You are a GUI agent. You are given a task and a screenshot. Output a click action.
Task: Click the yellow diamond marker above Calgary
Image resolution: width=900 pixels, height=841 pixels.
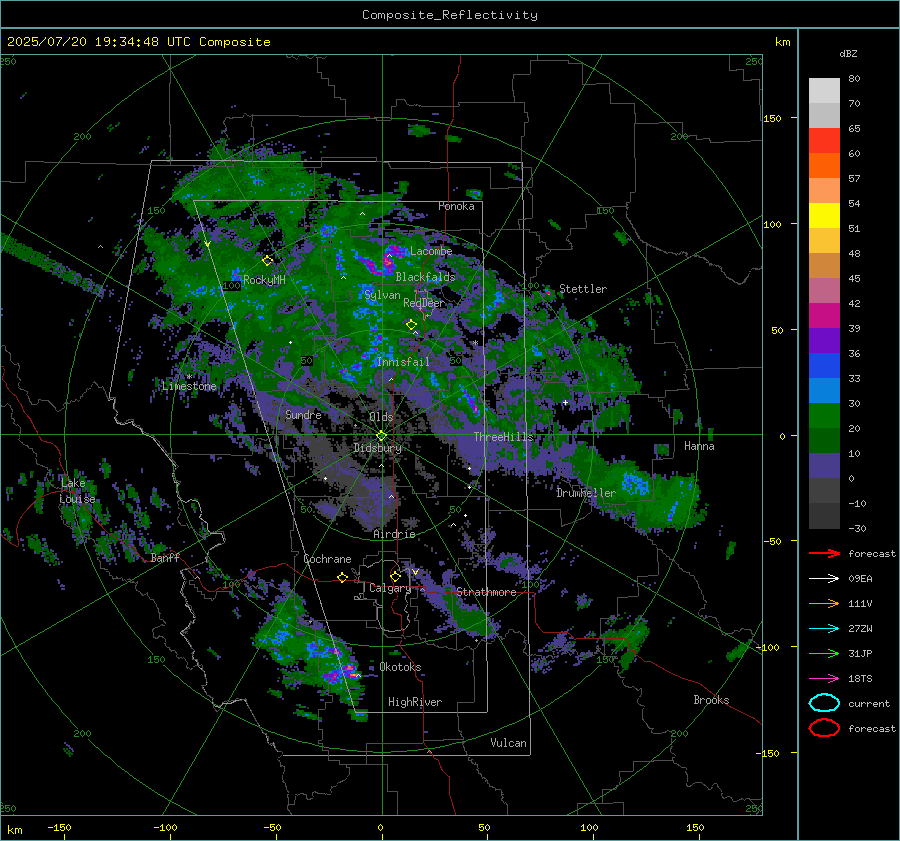tap(395, 576)
